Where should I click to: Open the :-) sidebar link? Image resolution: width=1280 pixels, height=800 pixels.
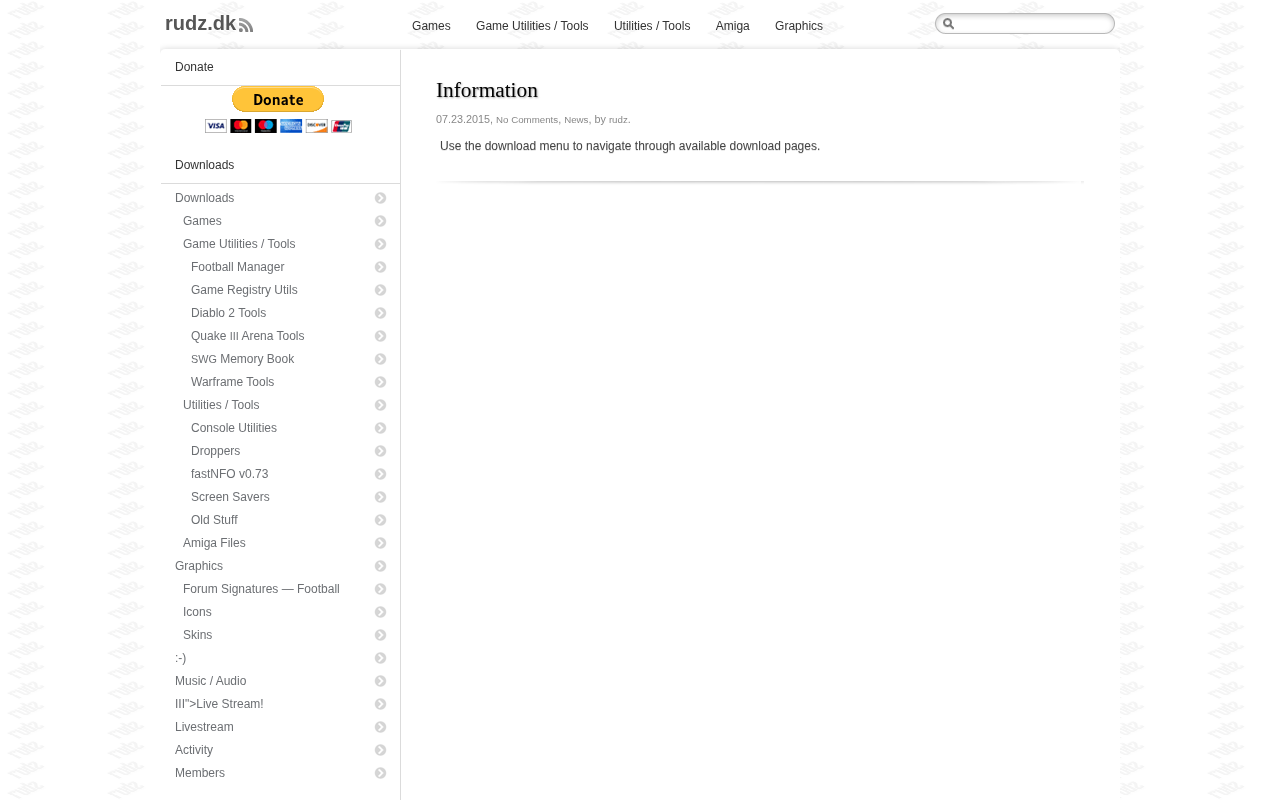coord(180,658)
